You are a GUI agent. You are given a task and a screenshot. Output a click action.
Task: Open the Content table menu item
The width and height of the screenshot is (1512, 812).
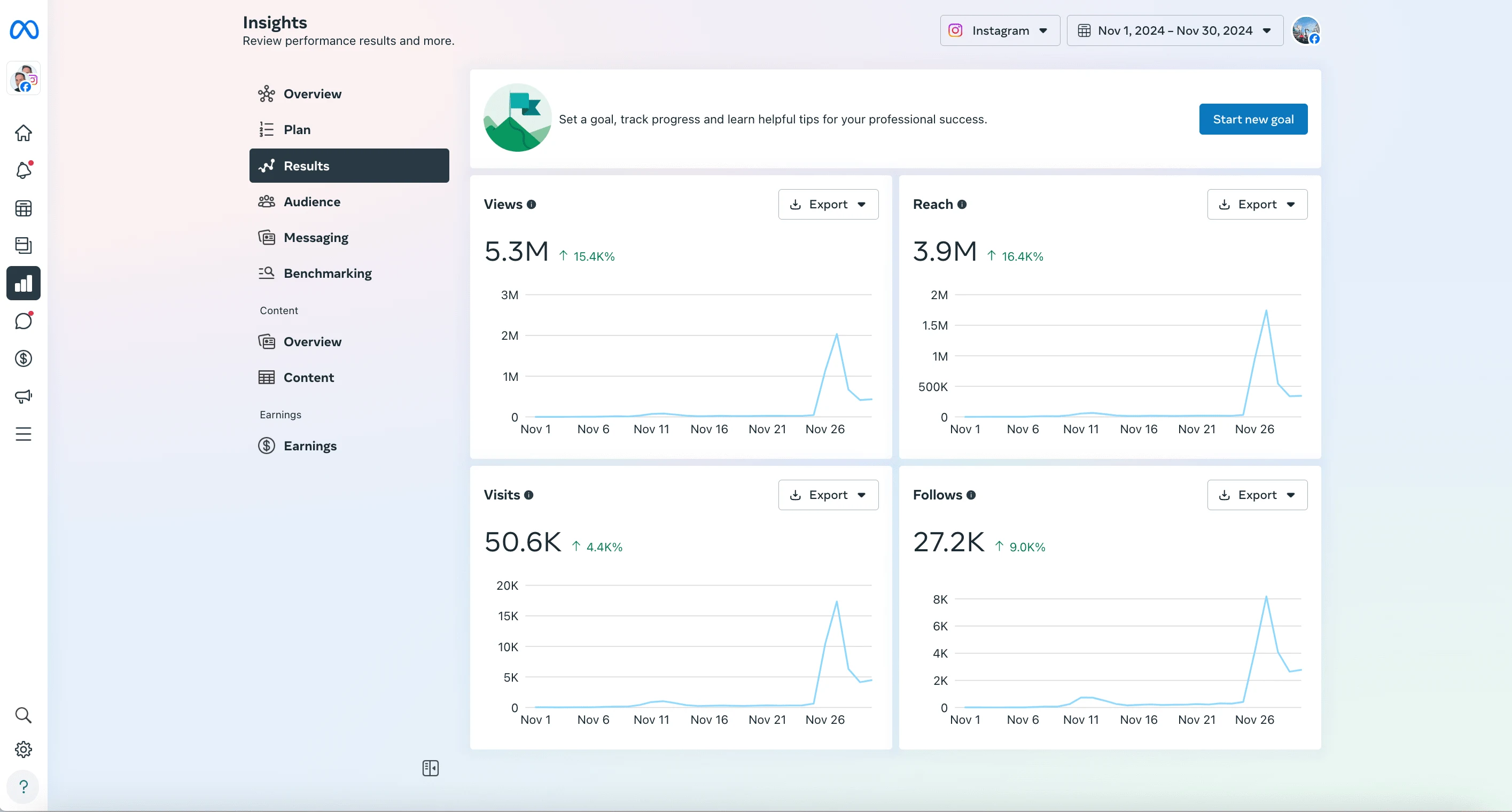click(x=349, y=377)
